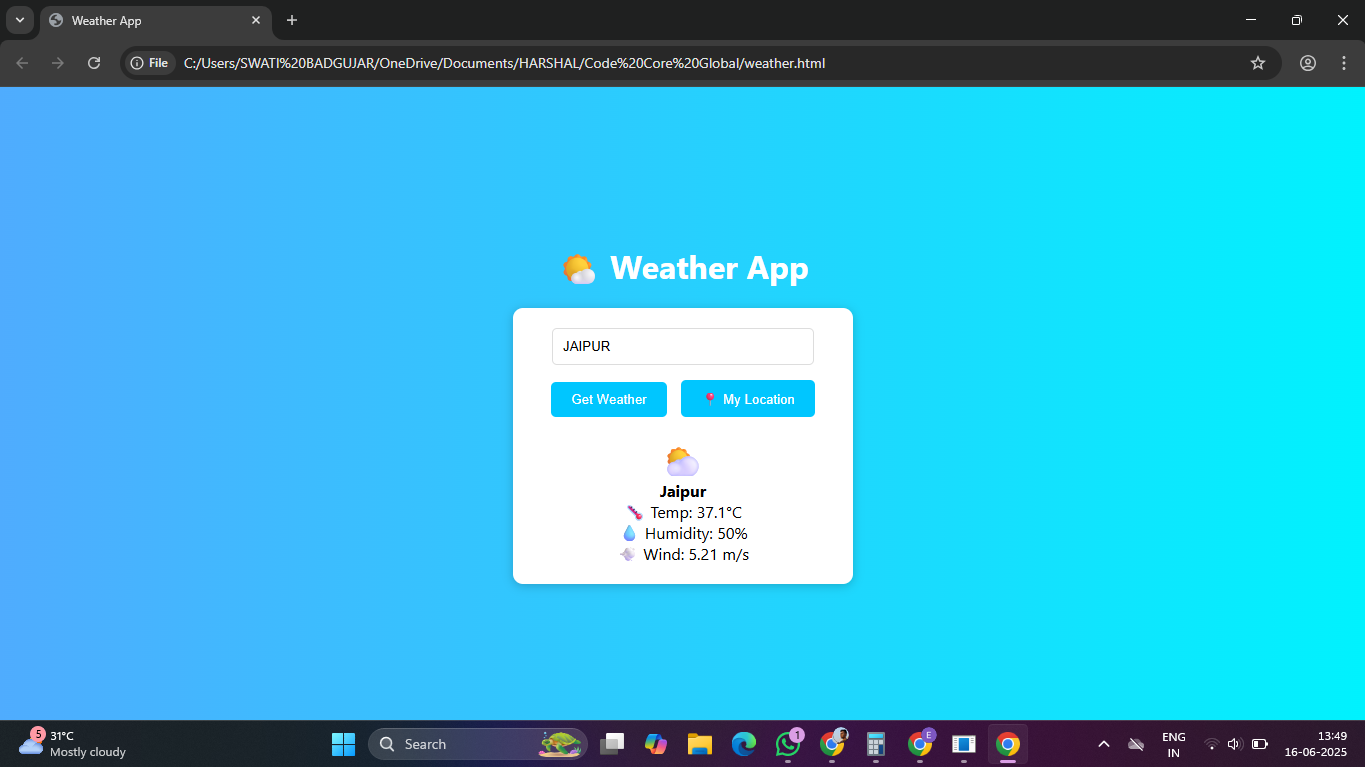This screenshot has height=767, width=1365.
Task: Open Calculator from the taskbar
Action: click(x=876, y=744)
